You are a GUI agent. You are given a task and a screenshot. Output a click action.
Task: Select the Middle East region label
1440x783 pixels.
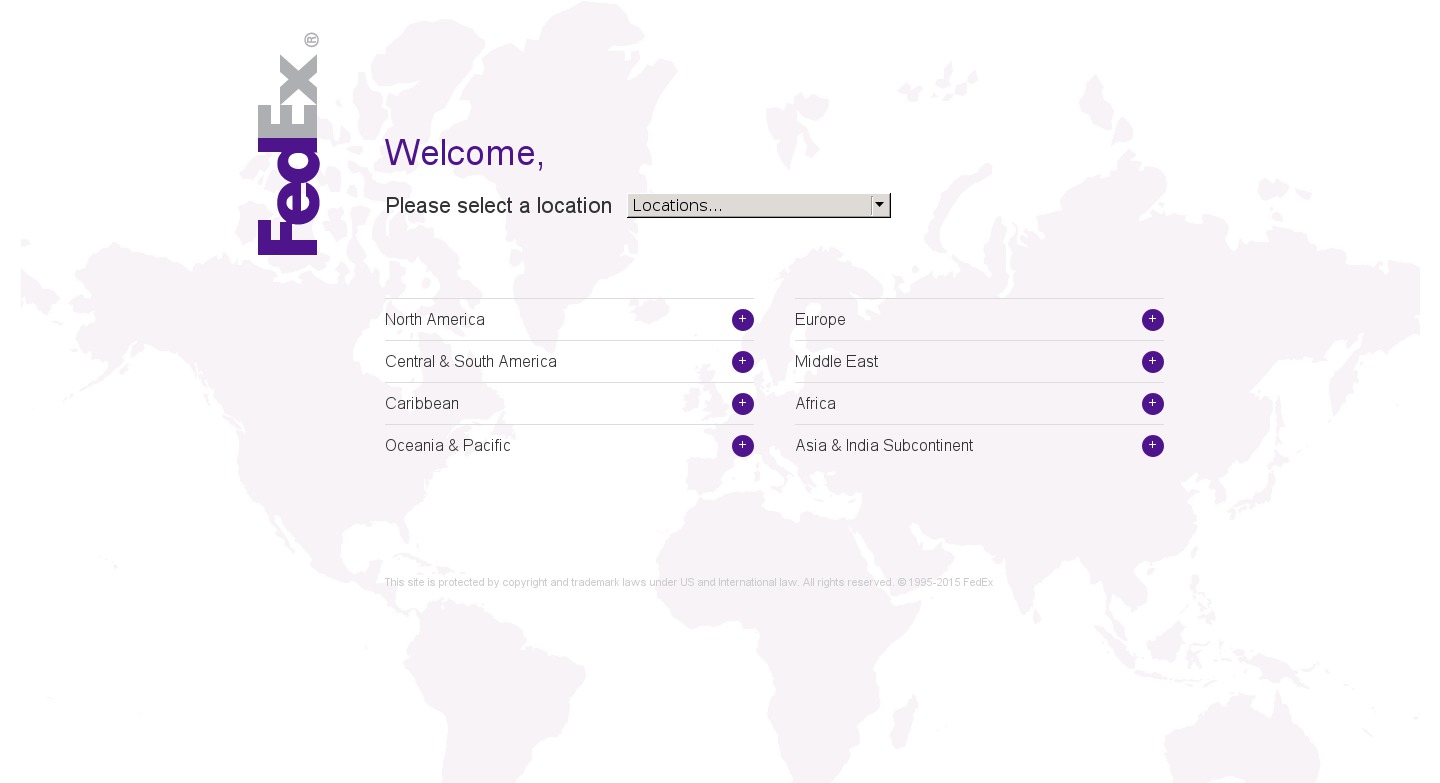[836, 362]
